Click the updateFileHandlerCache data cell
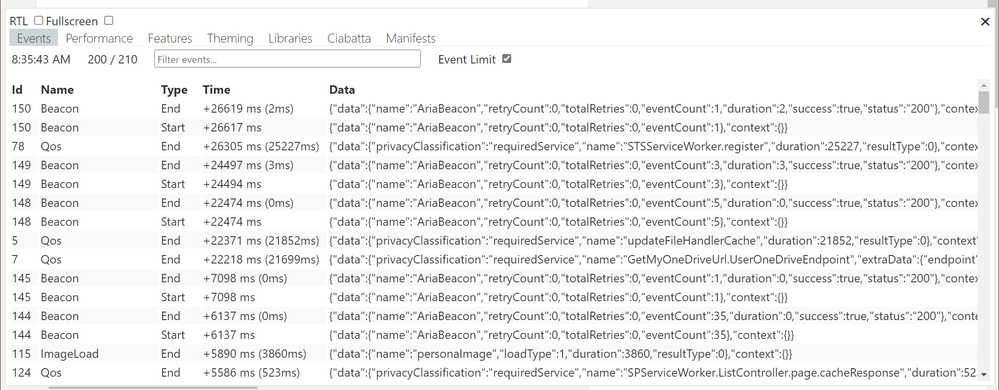The image size is (999, 390). pos(653,241)
